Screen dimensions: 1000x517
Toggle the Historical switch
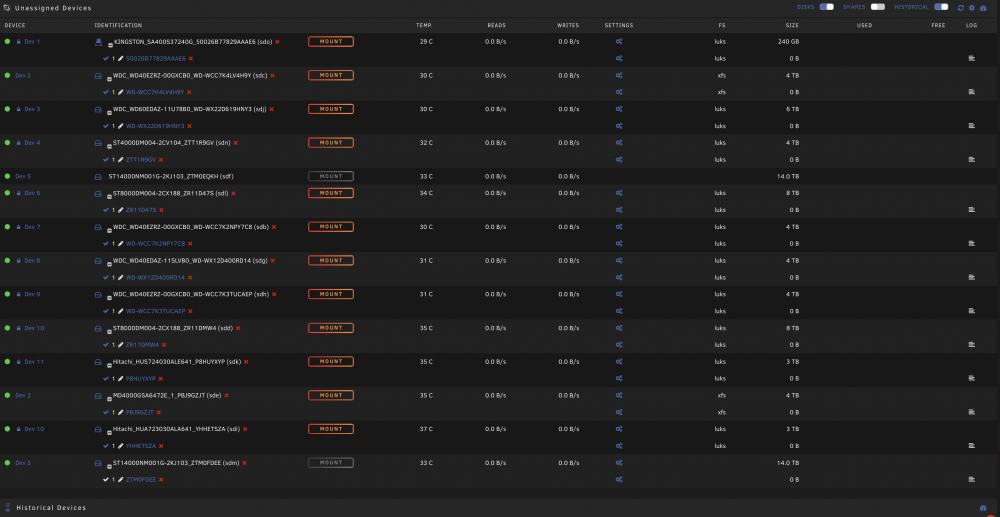941,7
